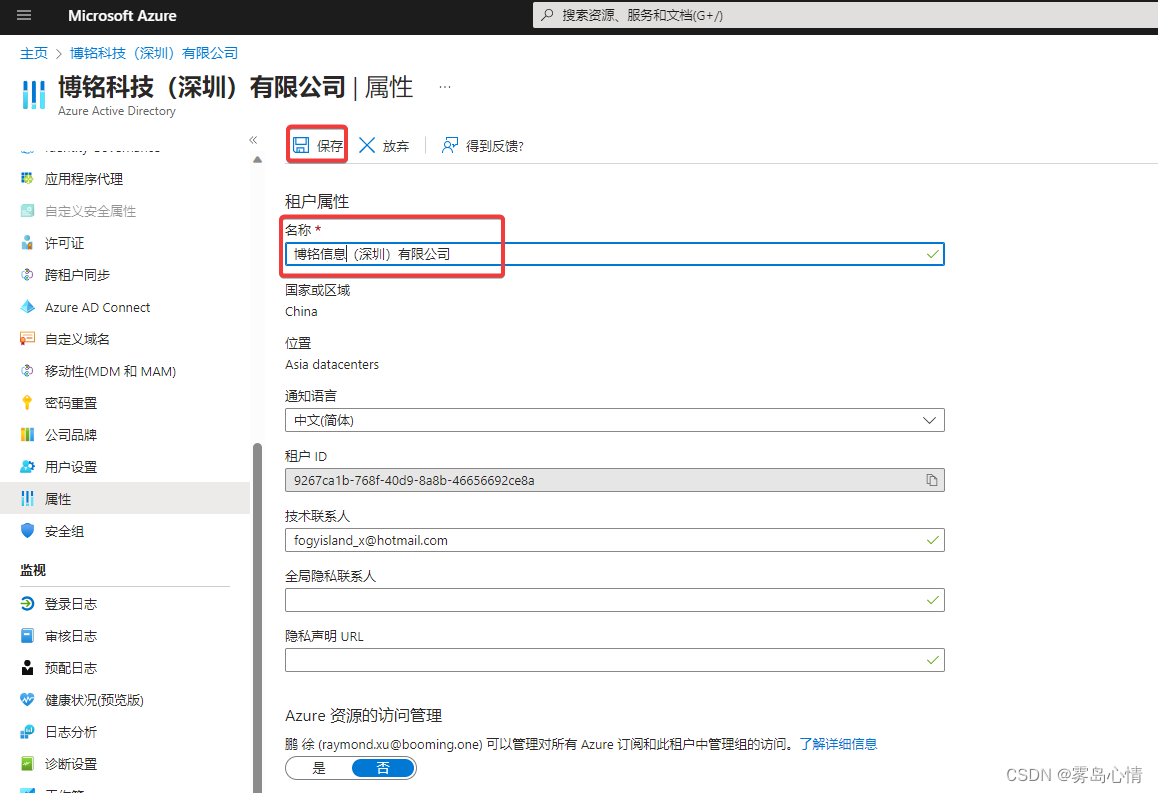Viewport: 1158px width, 793px height.
Task: Click the Microsoft Azure portal title
Action: pyautogui.click(x=122, y=16)
